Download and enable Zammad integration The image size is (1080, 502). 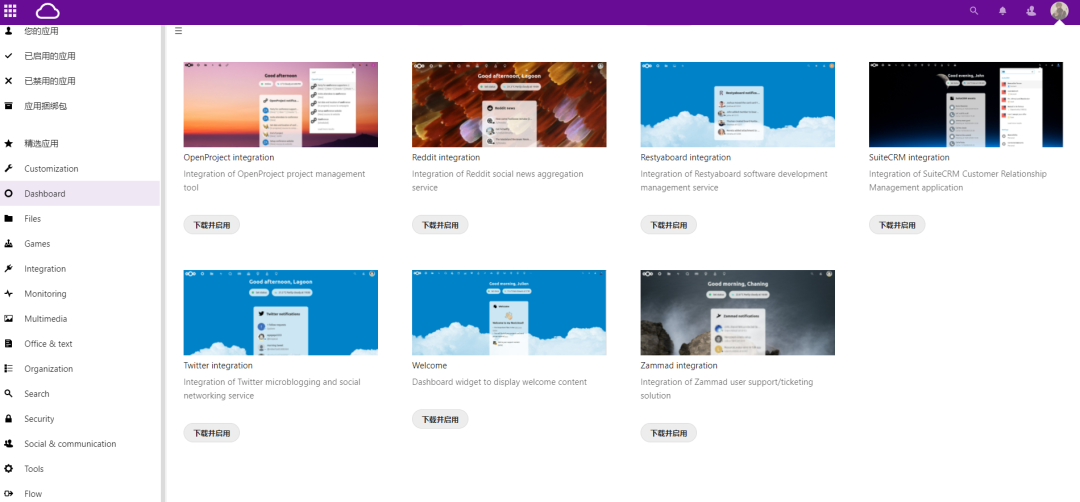pyautogui.click(x=669, y=432)
